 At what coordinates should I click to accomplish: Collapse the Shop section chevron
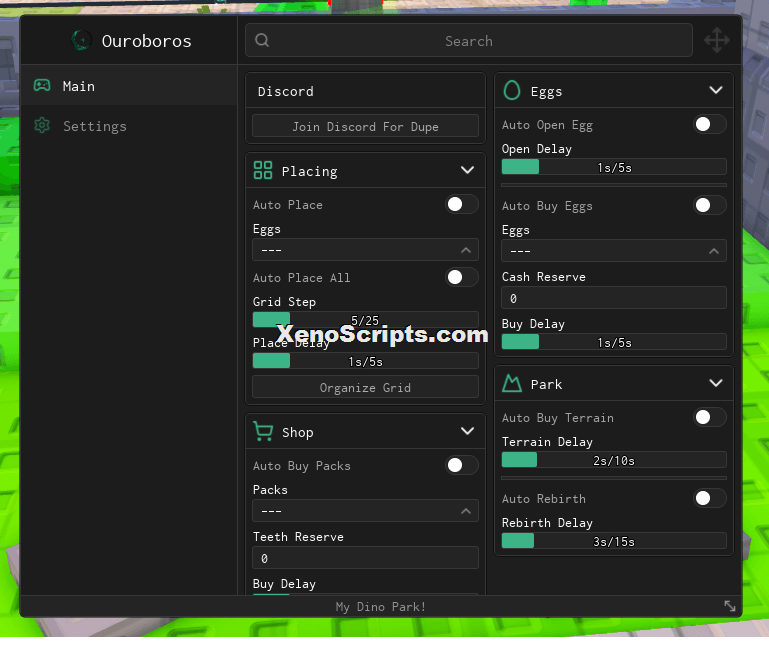click(467, 431)
